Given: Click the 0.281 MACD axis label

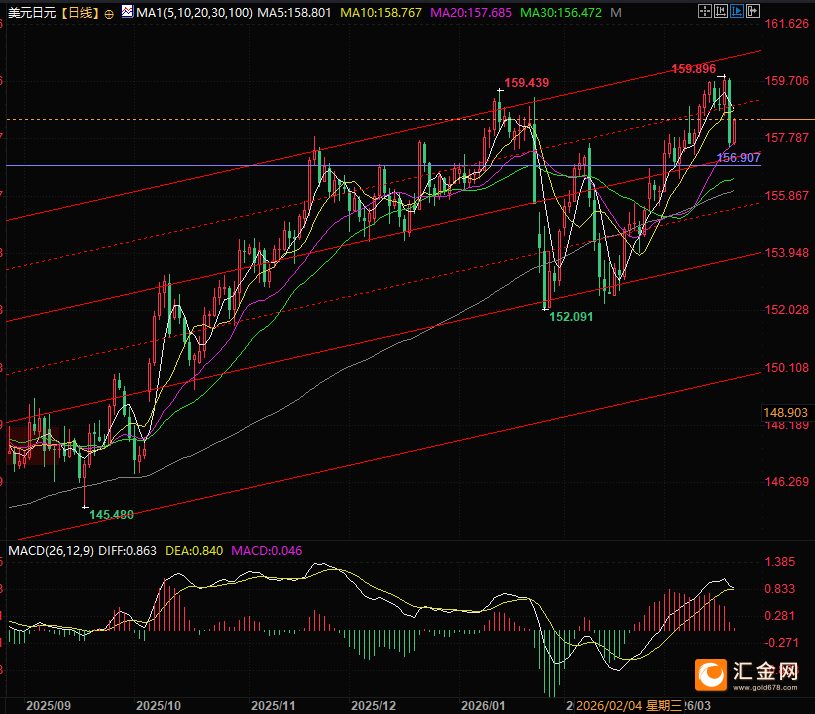Looking at the screenshot, I should coord(780,616).
